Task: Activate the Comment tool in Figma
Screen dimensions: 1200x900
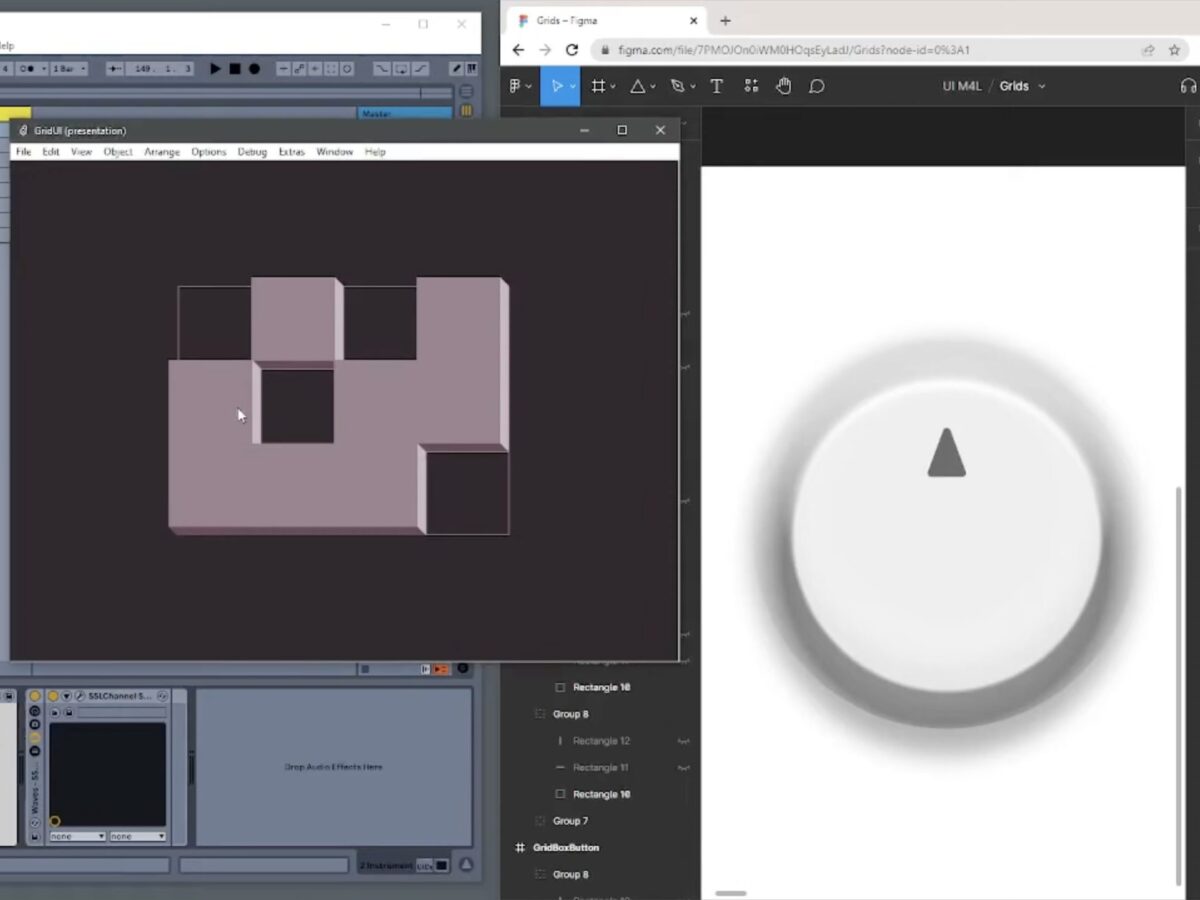Action: [816, 86]
